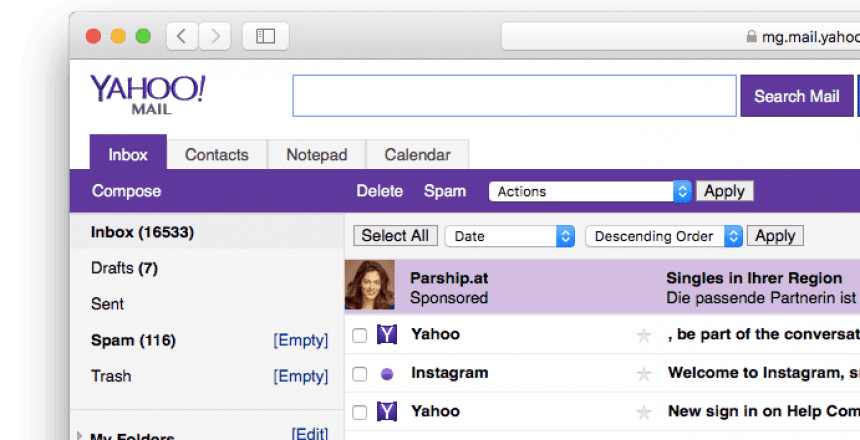Click inside the mail search field
The height and width of the screenshot is (440, 860).
514,96
